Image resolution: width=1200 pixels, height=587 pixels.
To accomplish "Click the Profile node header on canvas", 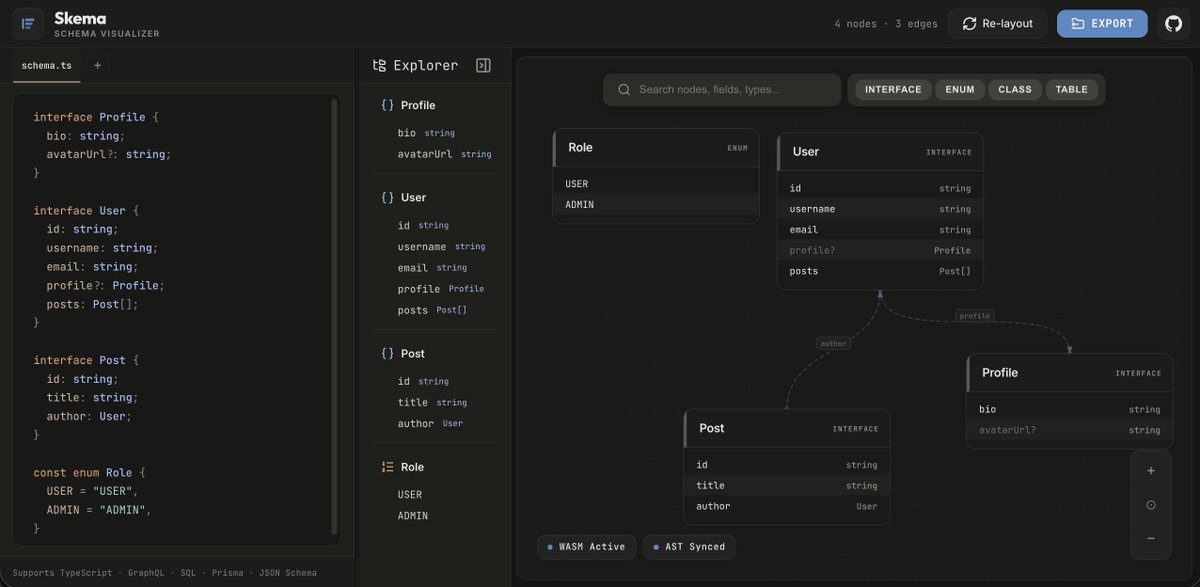I will (x=1069, y=373).
